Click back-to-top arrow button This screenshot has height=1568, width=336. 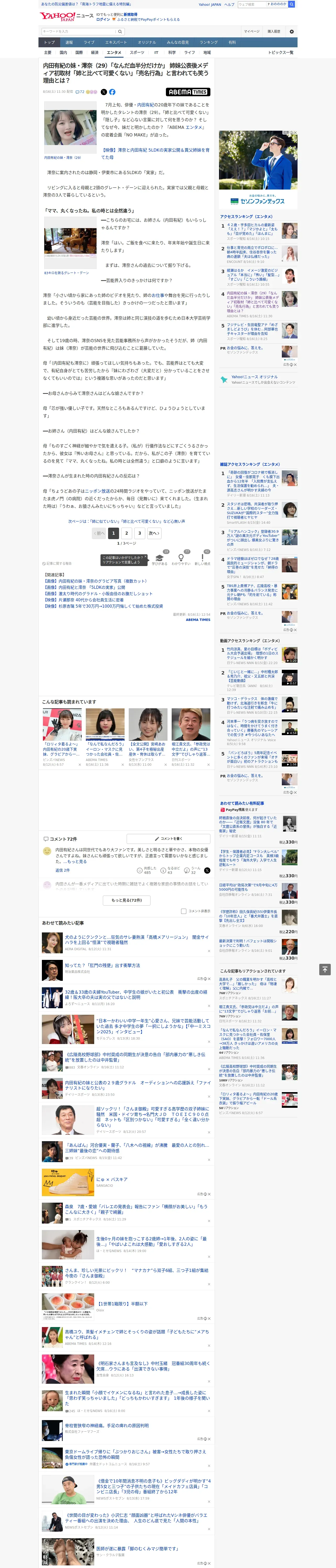[x=324, y=969]
